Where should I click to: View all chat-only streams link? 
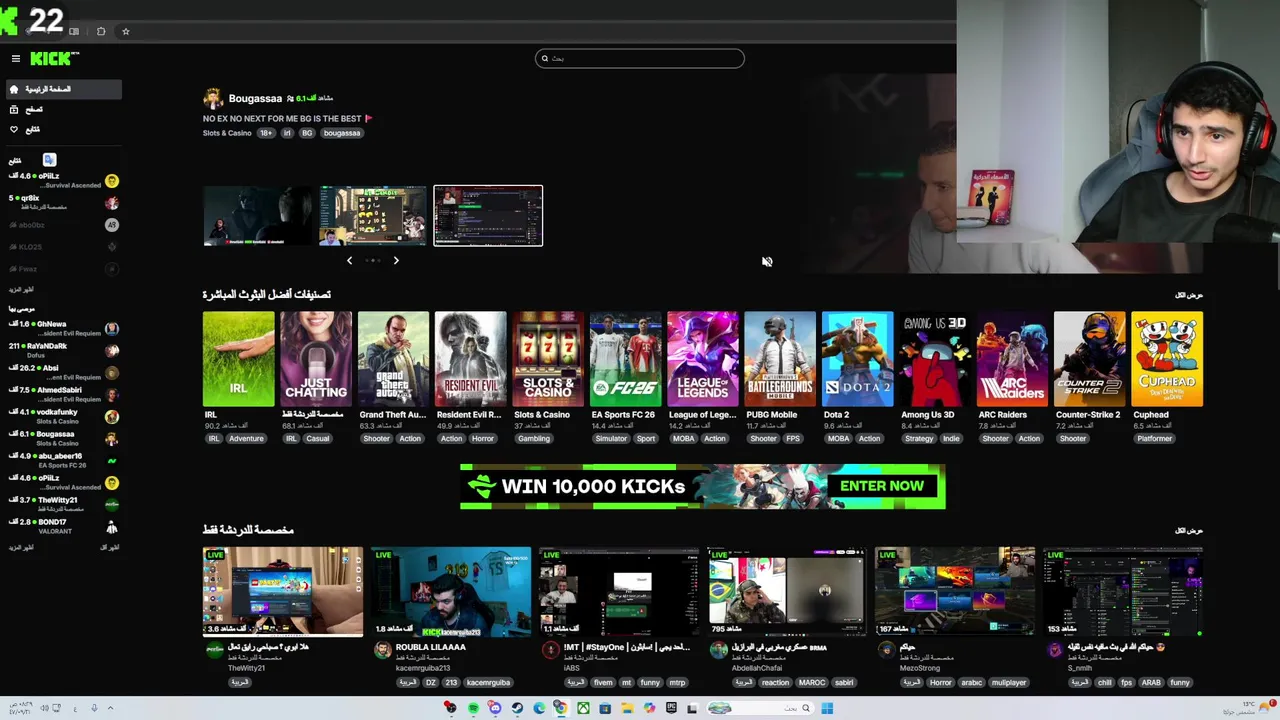[1188, 530]
